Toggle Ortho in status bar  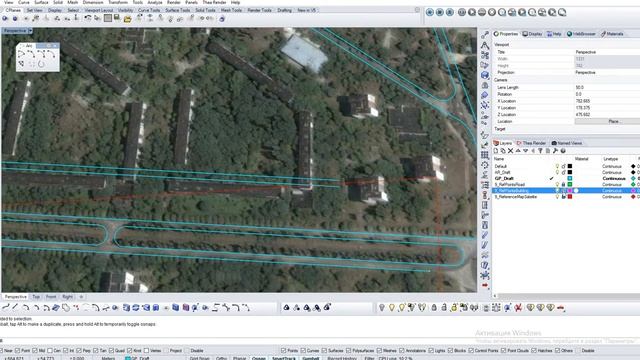221,358
